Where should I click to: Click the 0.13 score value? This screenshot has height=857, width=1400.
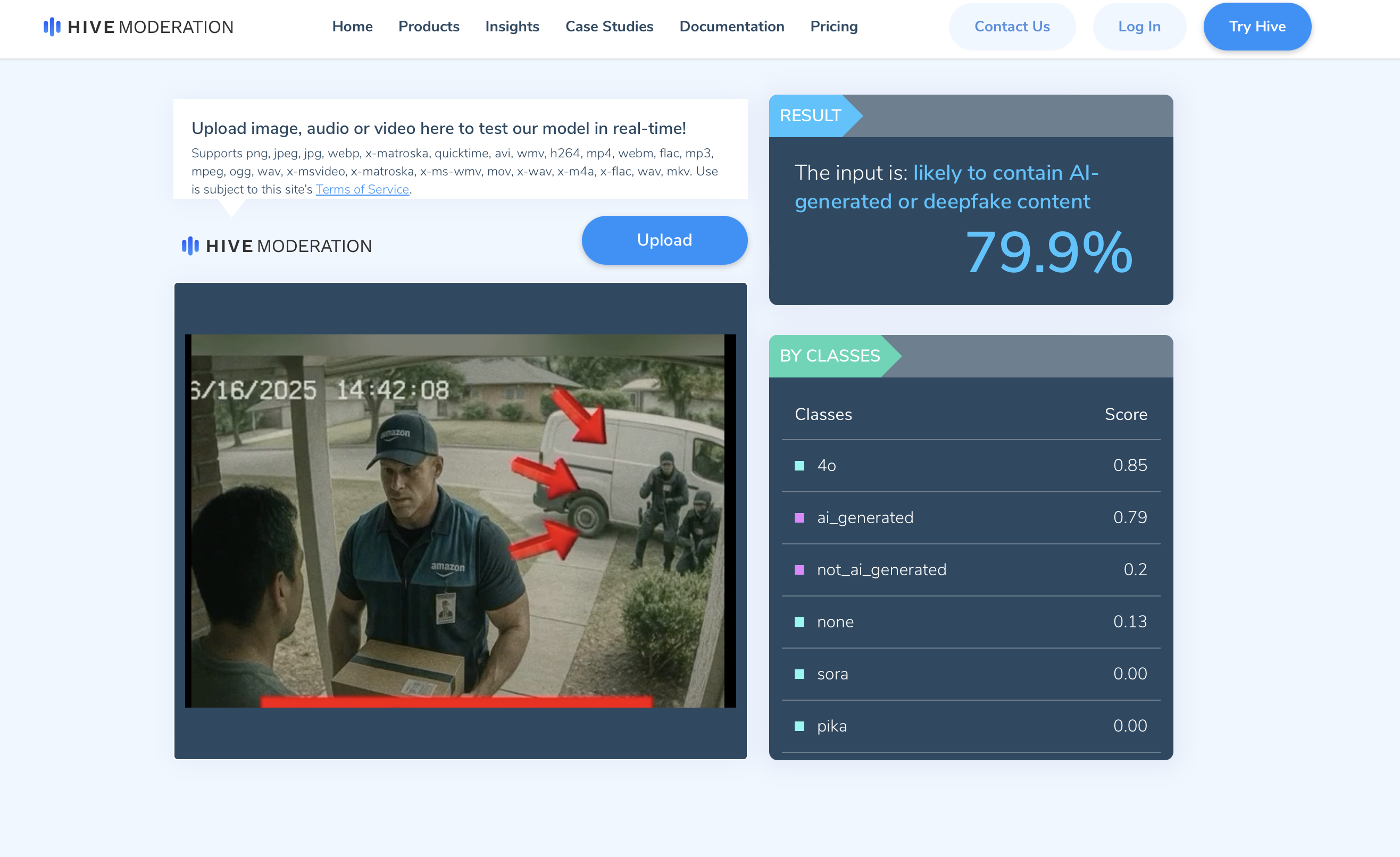coord(1130,622)
